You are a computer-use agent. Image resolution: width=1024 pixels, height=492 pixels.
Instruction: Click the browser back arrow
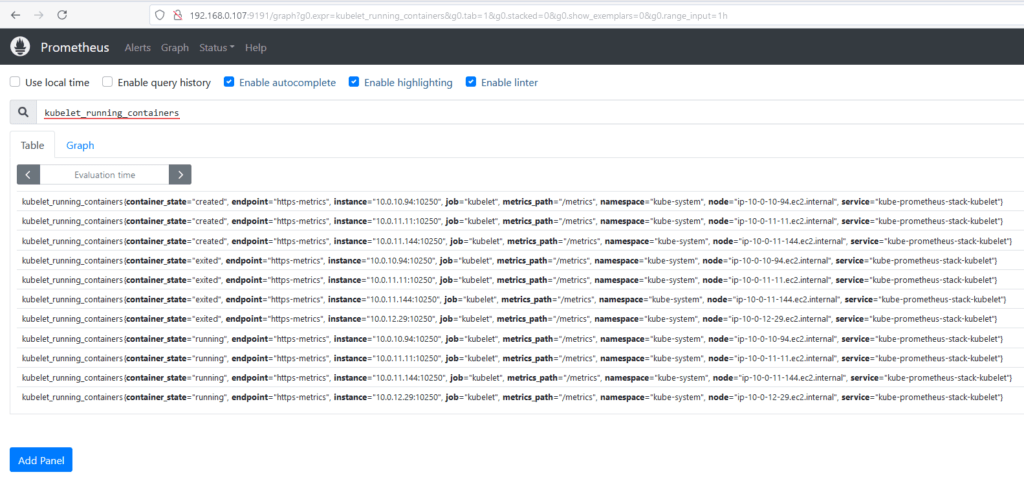pos(16,14)
